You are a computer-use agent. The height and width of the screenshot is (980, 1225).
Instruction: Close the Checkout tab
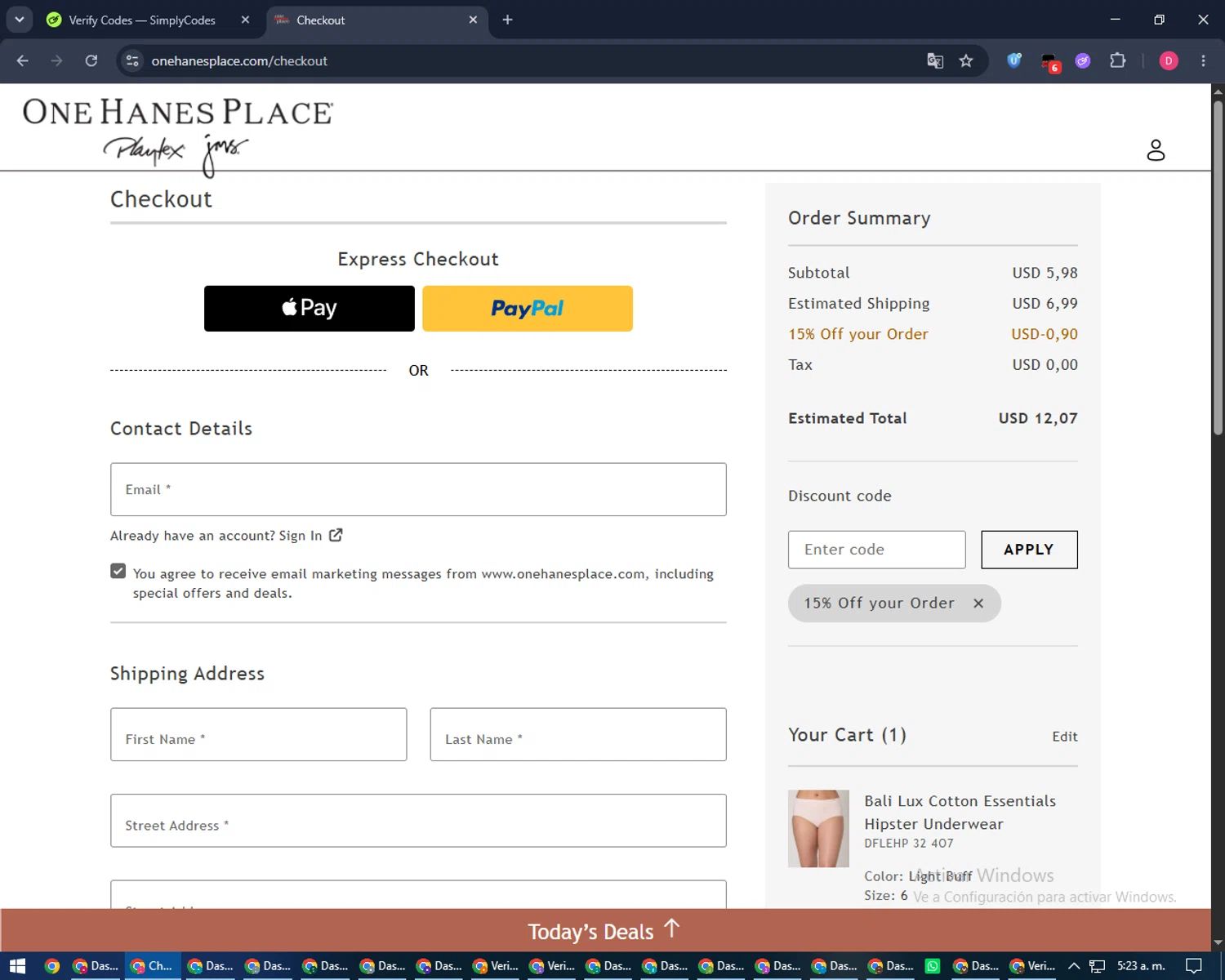pyautogui.click(x=473, y=20)
